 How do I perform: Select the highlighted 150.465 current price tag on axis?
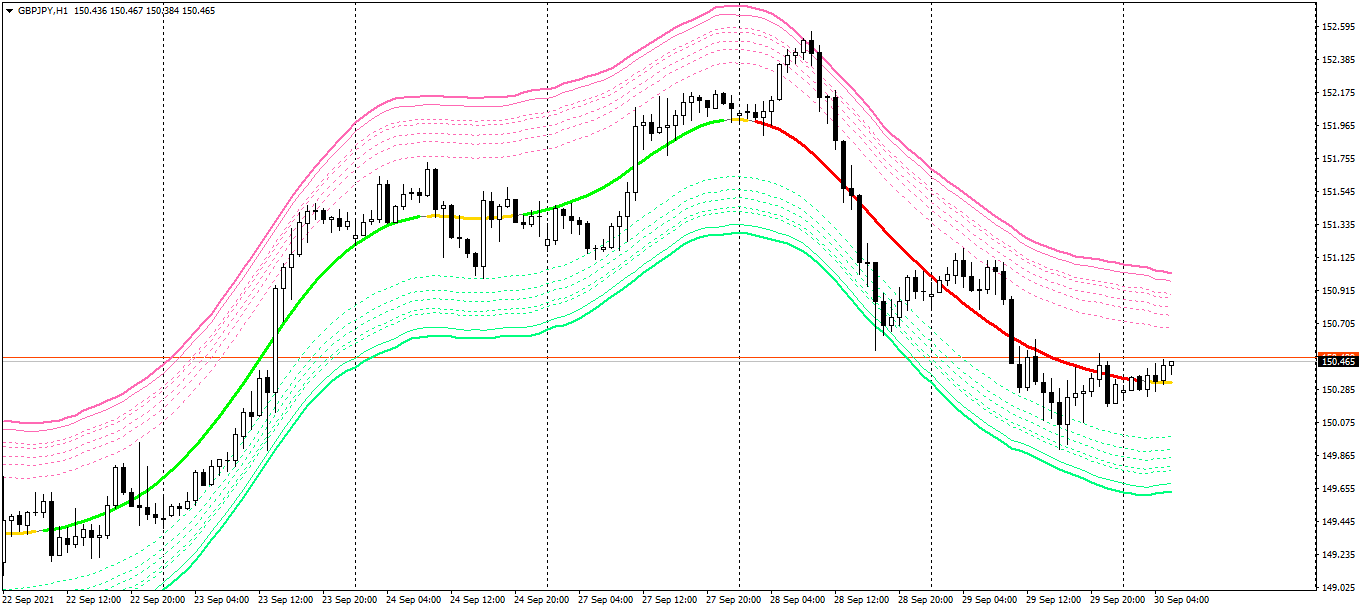pos(1339,361)
